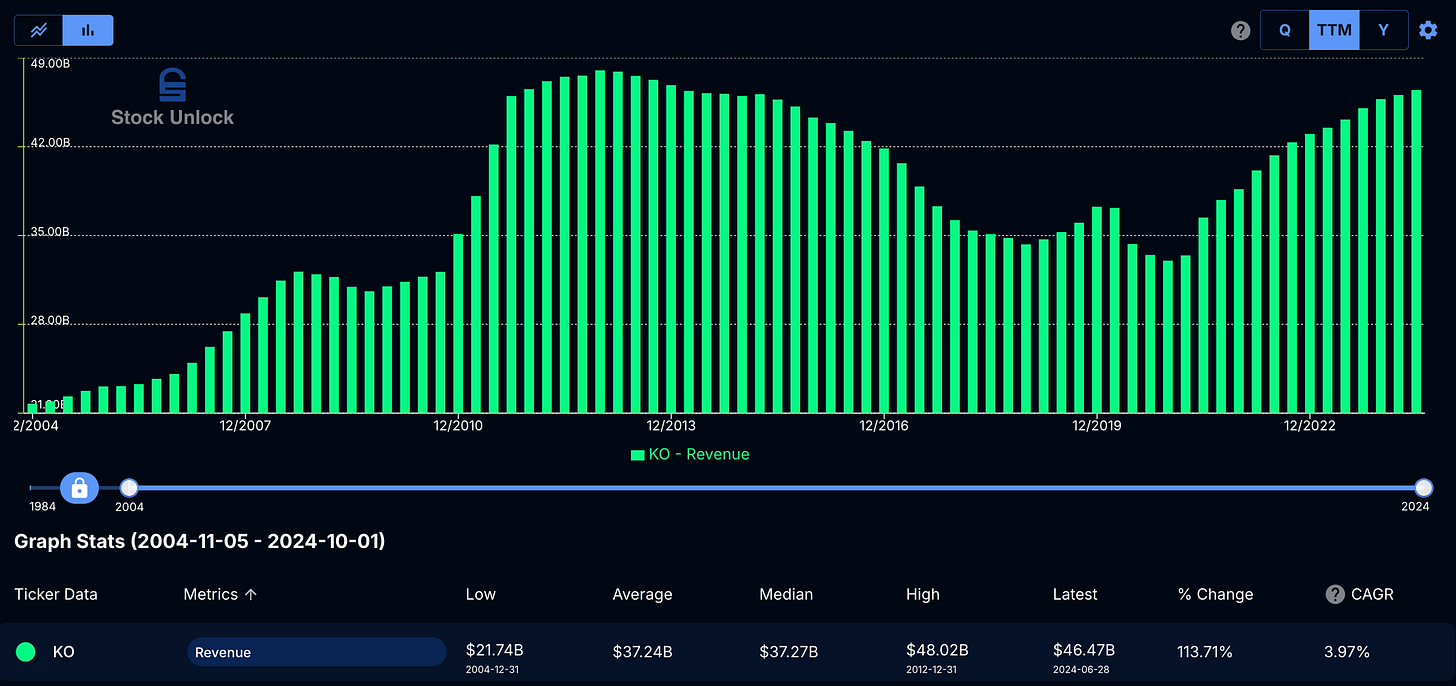Click the 49.00B y-axis label
The height and width of the screenshot is (686, 1456).
tap(50, 64)
